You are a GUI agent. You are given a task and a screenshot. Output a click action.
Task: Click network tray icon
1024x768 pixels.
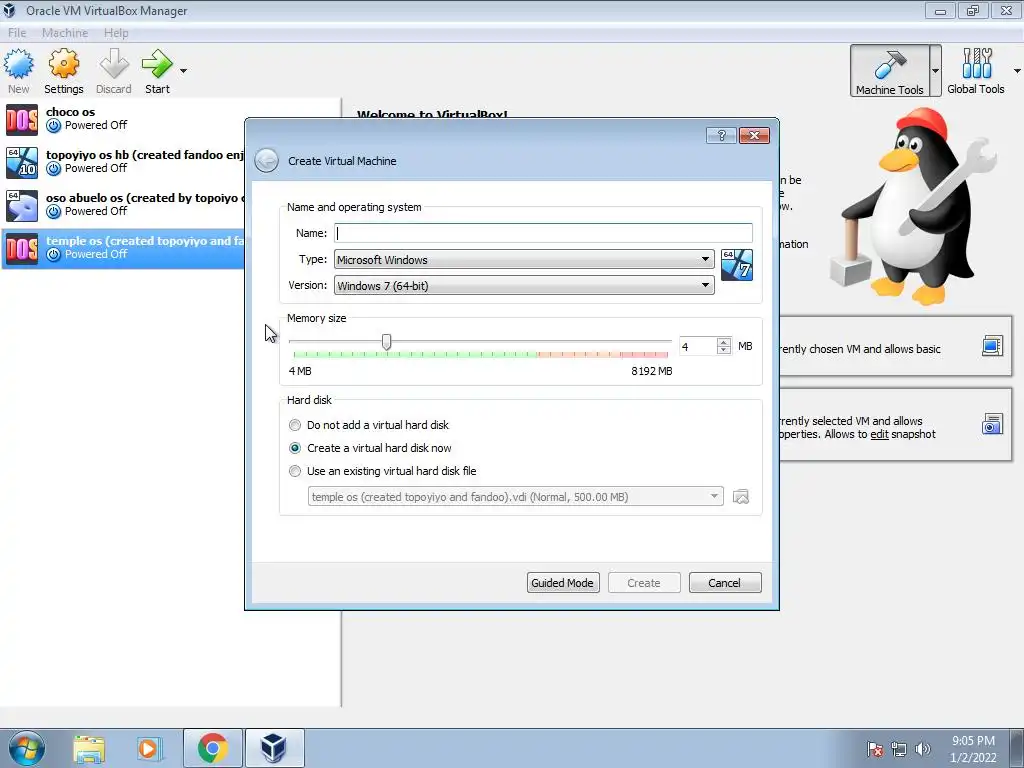899,749
